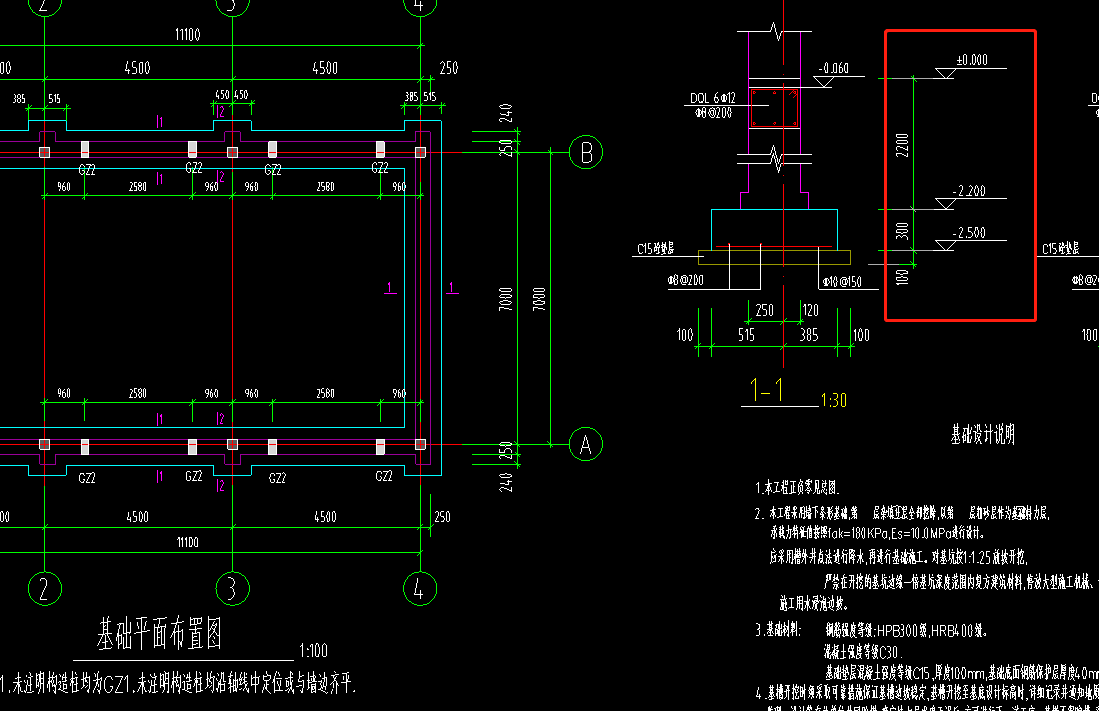Click the drawing title '基础平面布置图'

160,634
